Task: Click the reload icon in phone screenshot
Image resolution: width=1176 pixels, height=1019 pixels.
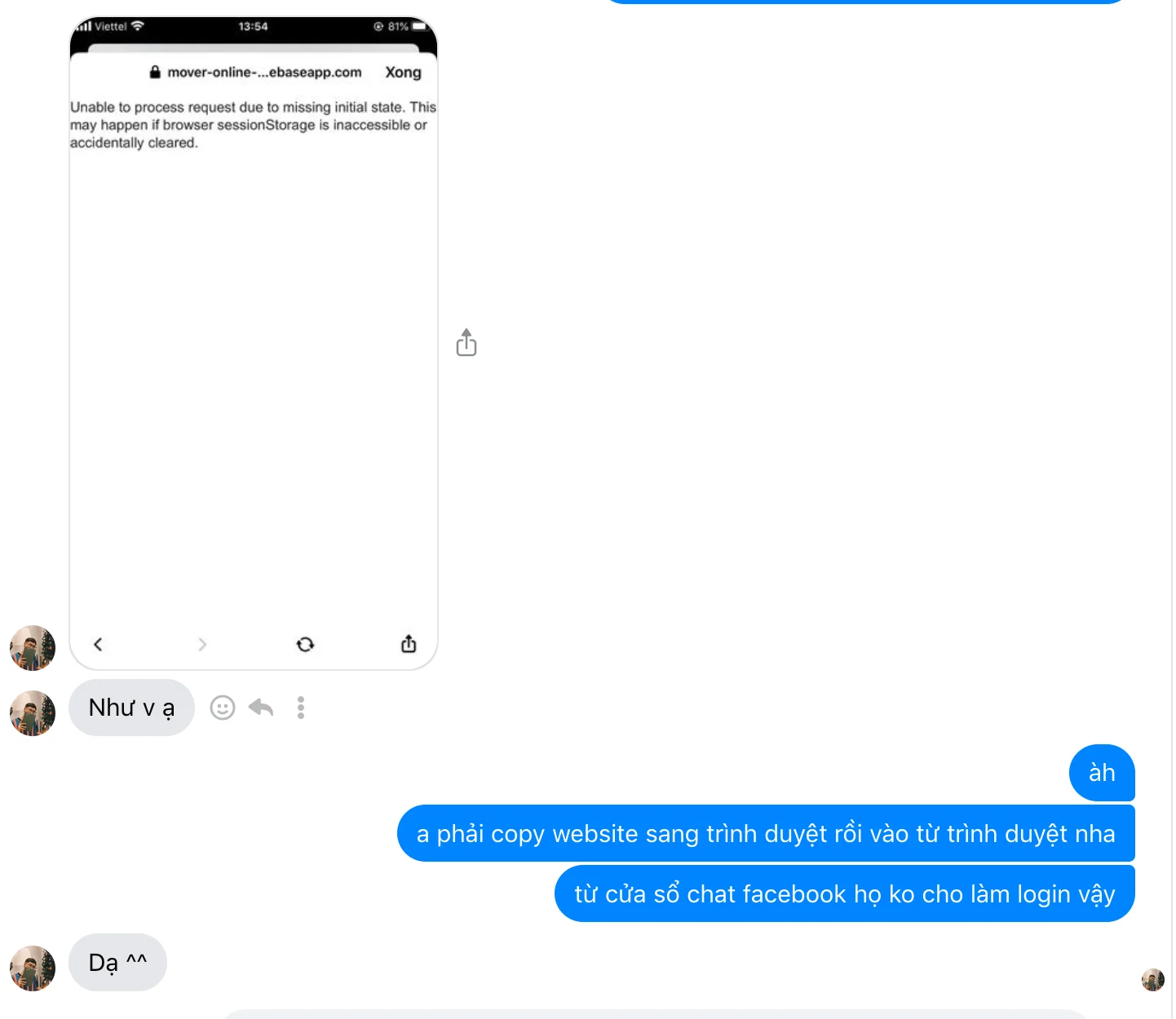Action: click(x=305, y=644)
